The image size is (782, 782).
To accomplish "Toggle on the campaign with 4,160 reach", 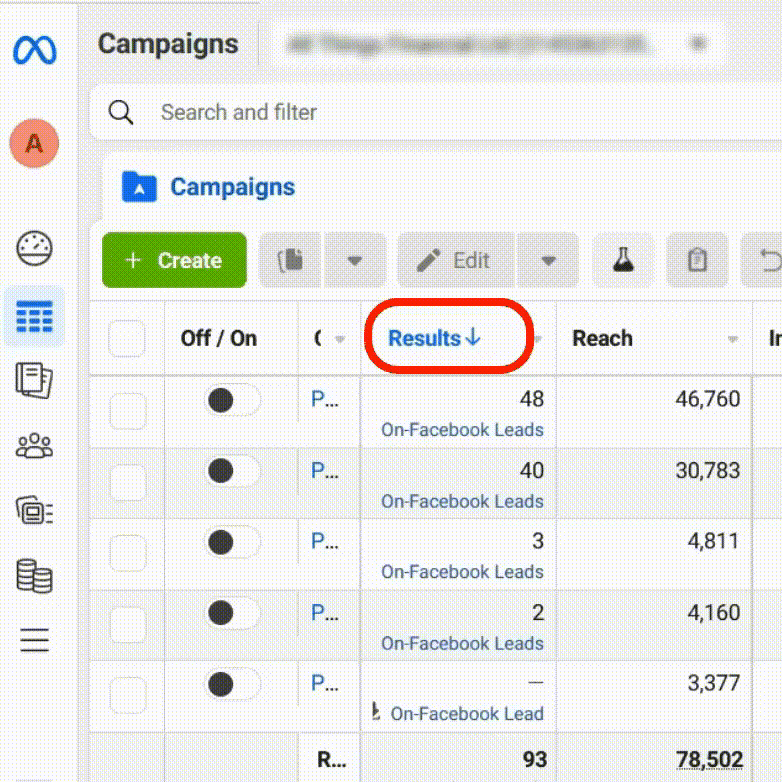I will [x=232, y=613].
